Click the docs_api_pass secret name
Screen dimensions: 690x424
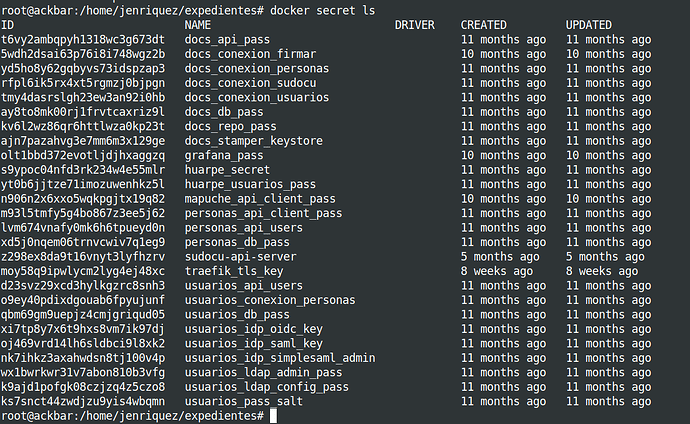(x=227, y=40)
